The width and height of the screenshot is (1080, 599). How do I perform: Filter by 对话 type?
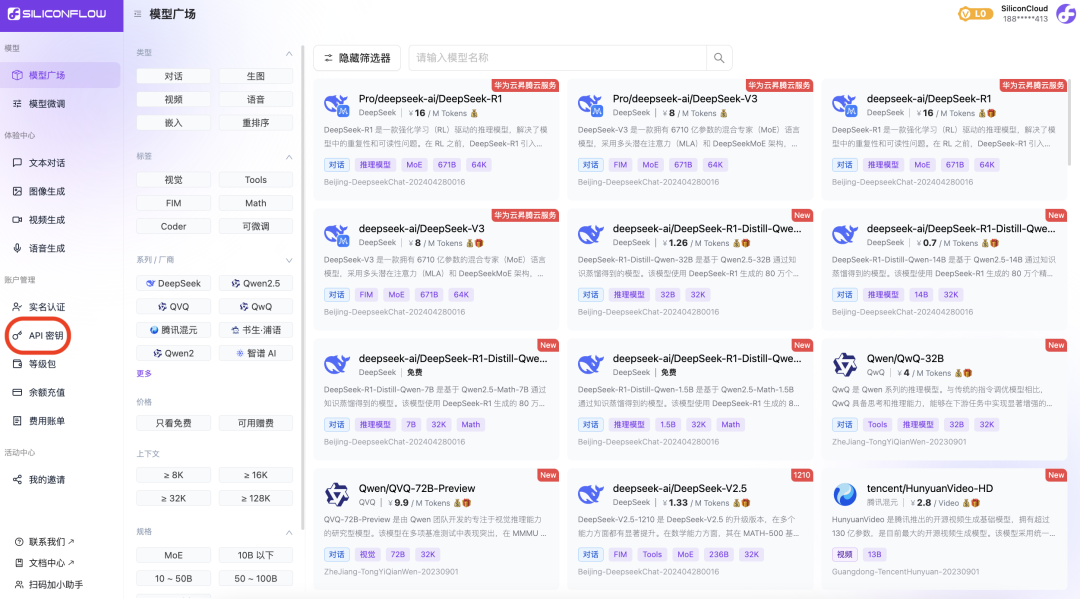click(174, 76)
